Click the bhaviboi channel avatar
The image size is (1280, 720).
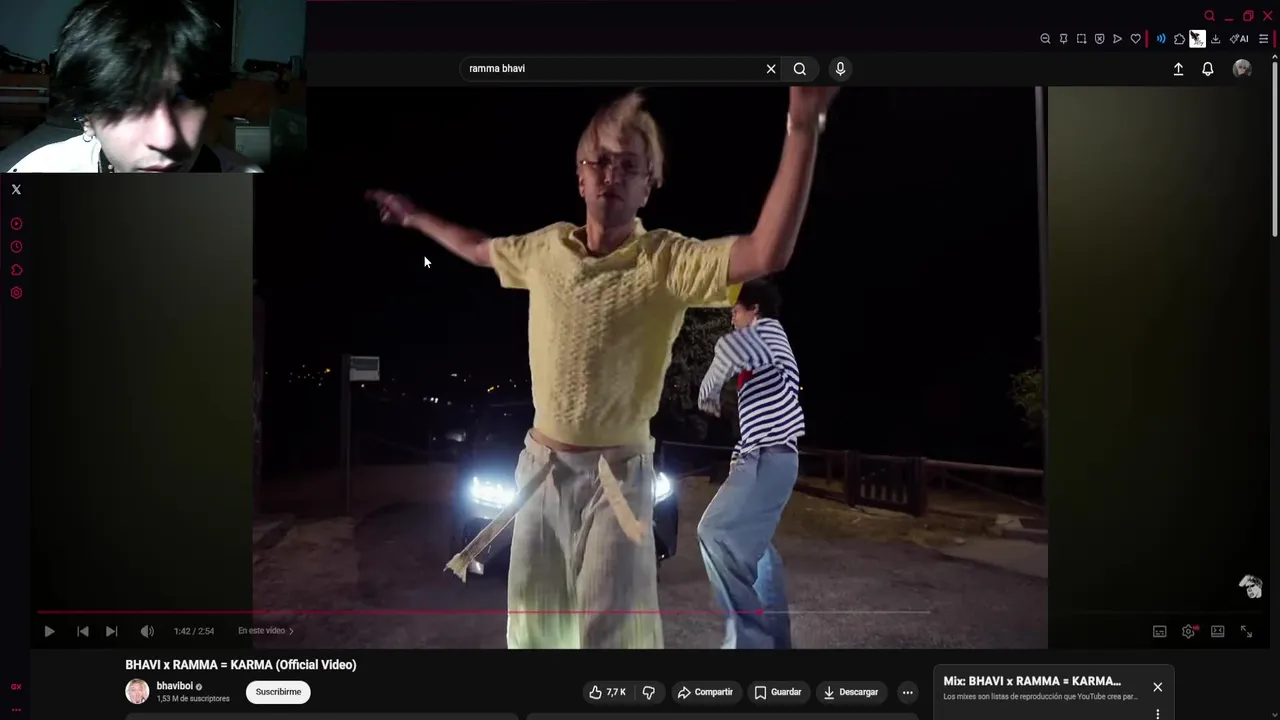137,691
